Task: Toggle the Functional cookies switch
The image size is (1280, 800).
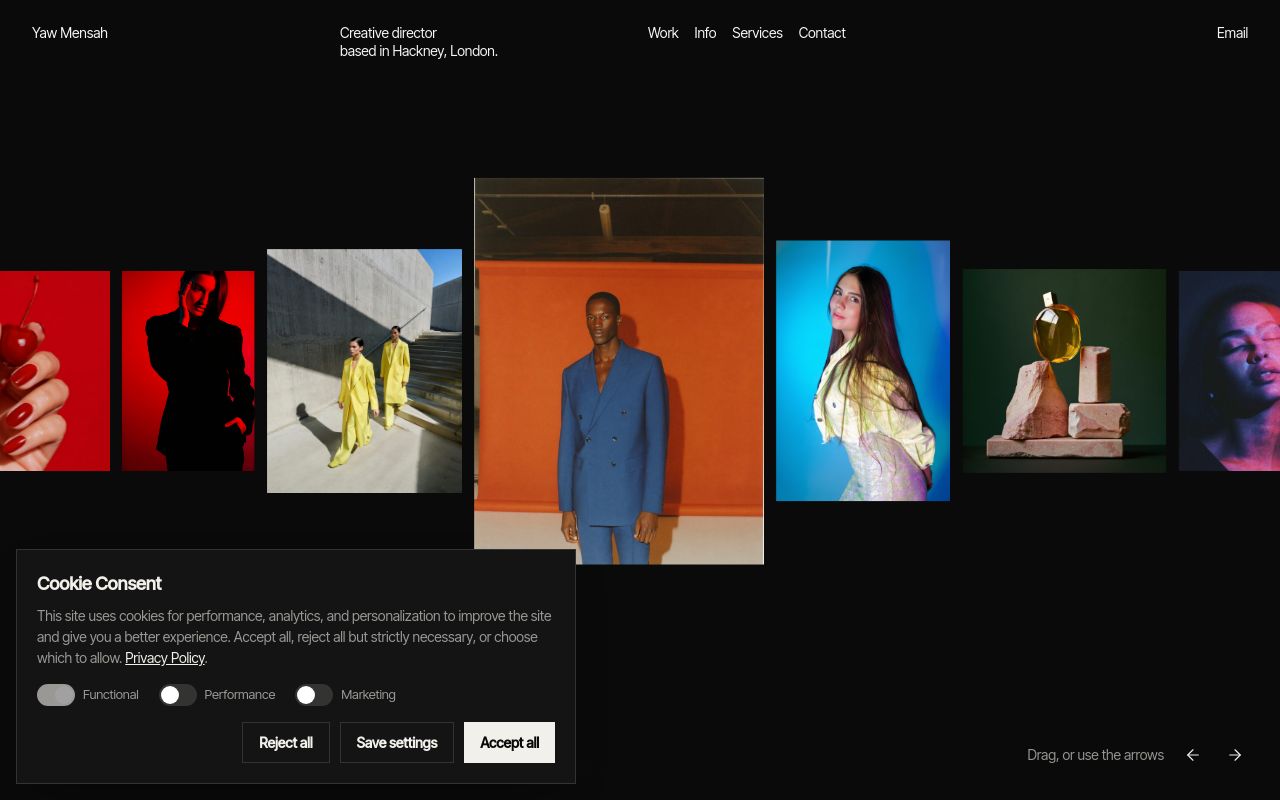Action: 56,695
